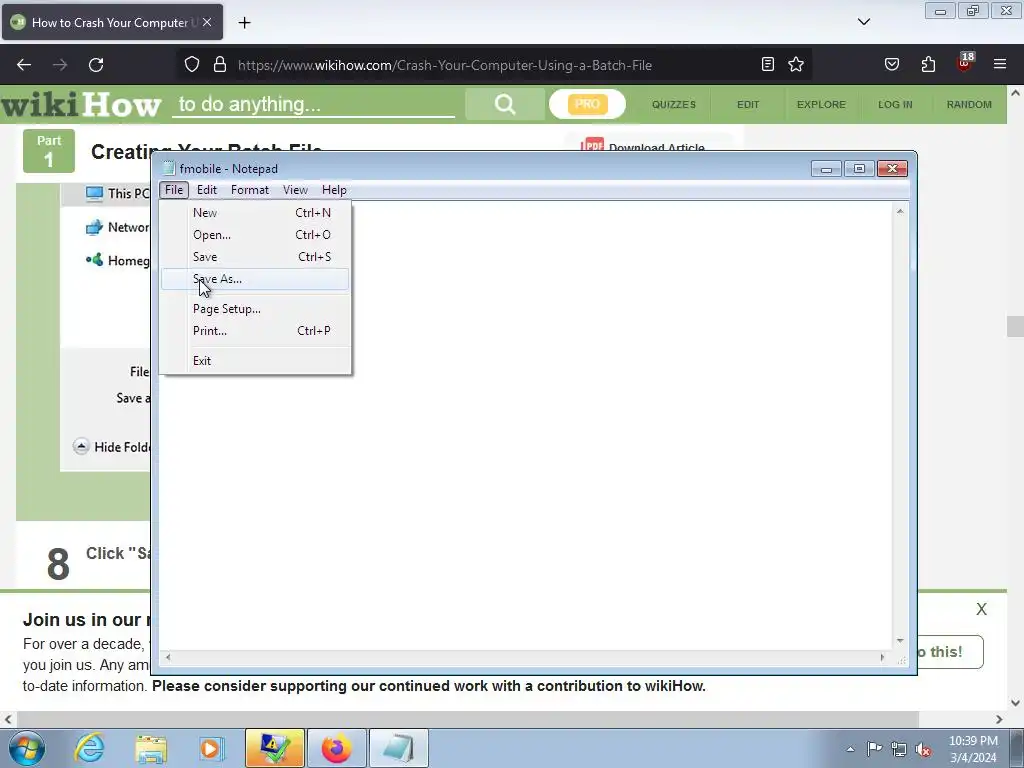Show hidden system tray icons

click(850, 749)
